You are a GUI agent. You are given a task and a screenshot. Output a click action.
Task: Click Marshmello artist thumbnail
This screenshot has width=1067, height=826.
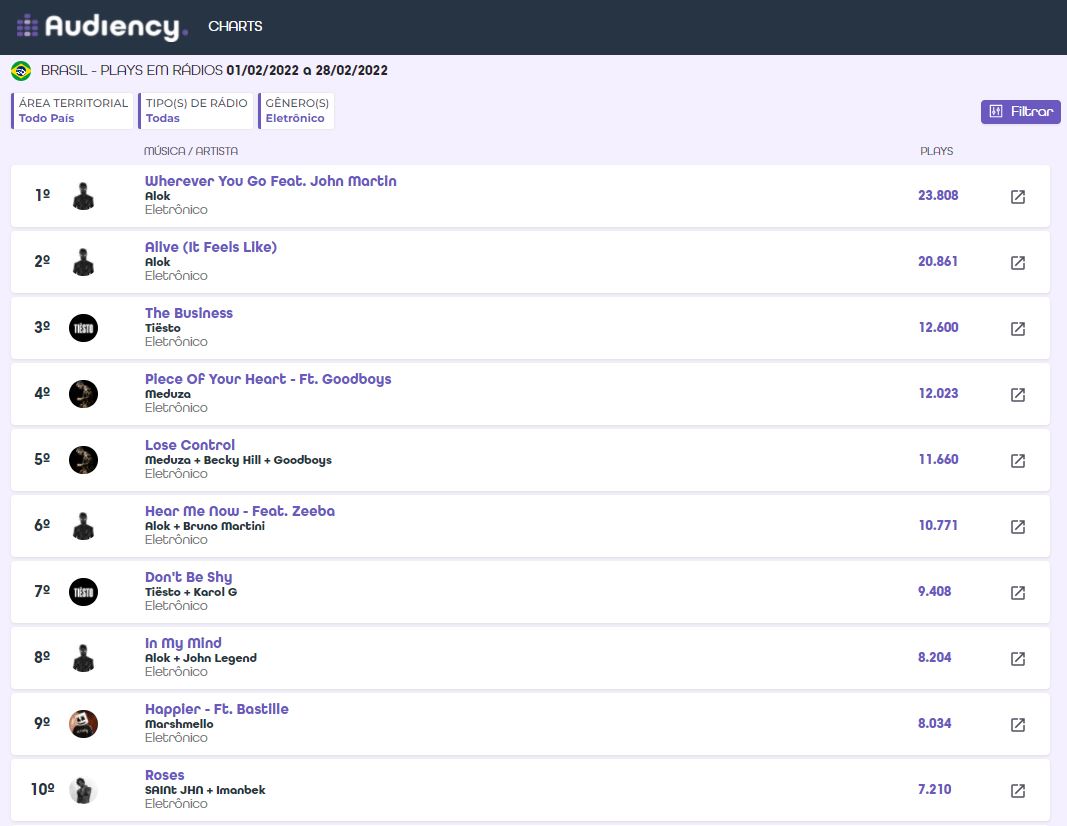tap(83, 724)
